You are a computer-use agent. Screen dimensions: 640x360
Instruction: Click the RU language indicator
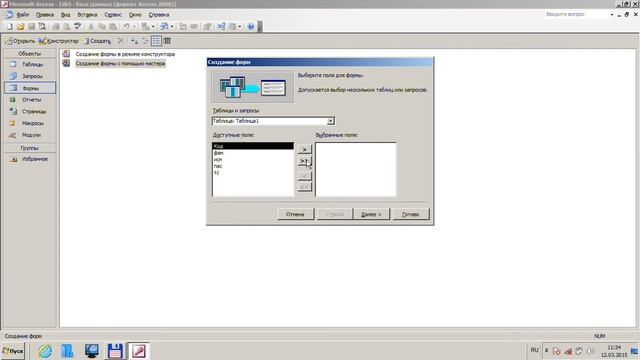pos(534,350)
